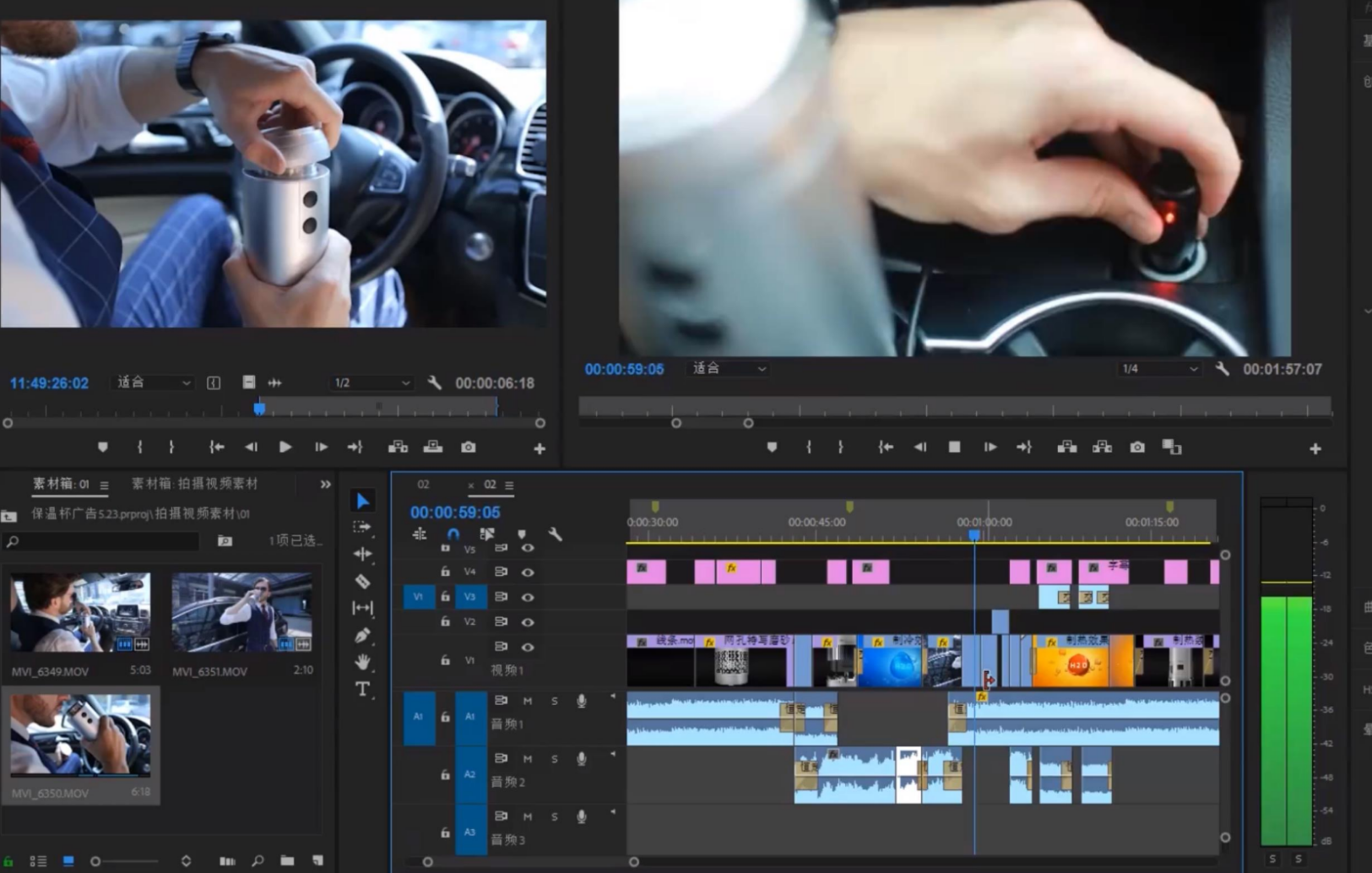Screen dimensions: 1372x873
Task: Open button editor in the Source Monitor
Action: [x=540, y=448]
